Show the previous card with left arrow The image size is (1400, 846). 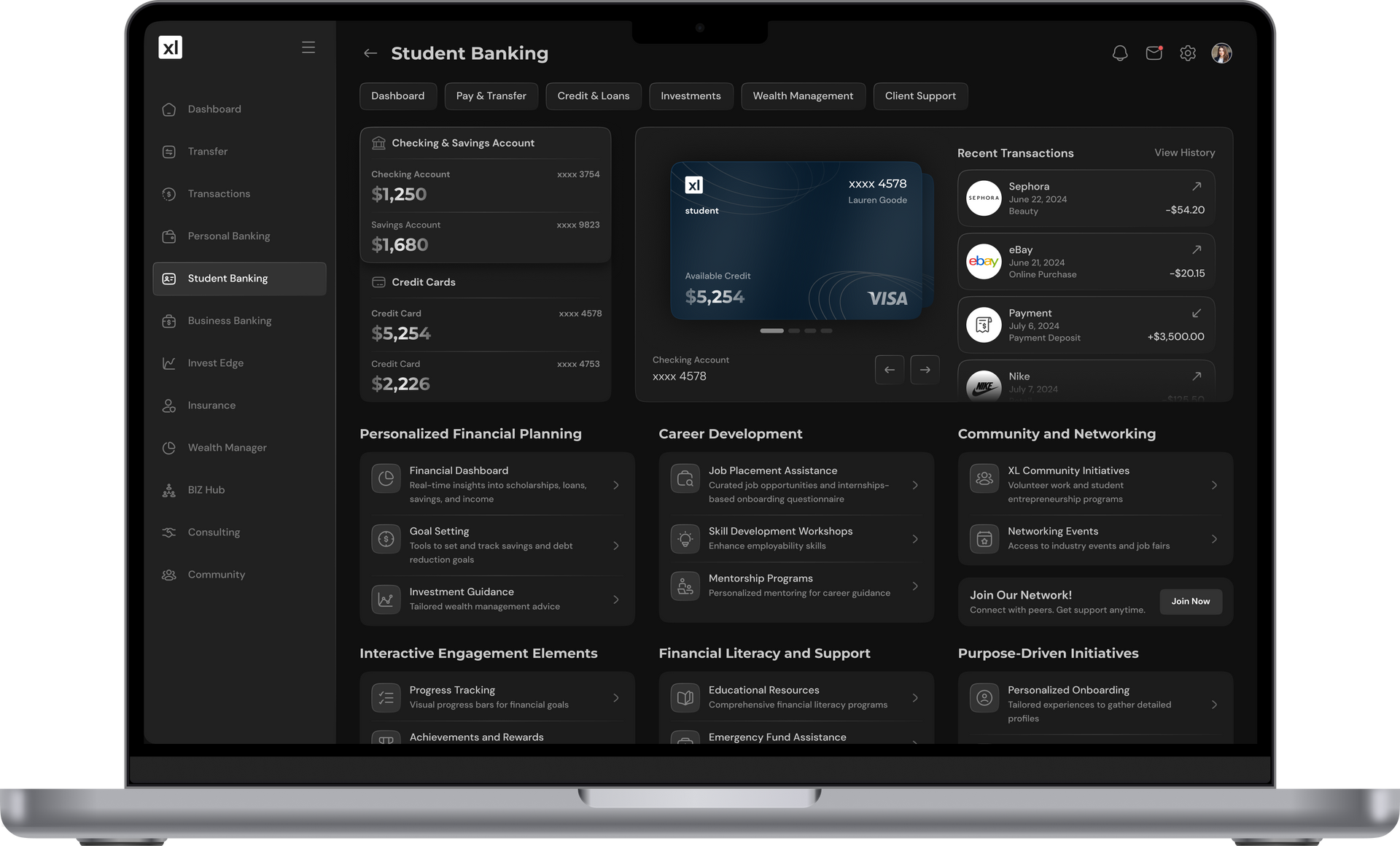tap(890, 370)
